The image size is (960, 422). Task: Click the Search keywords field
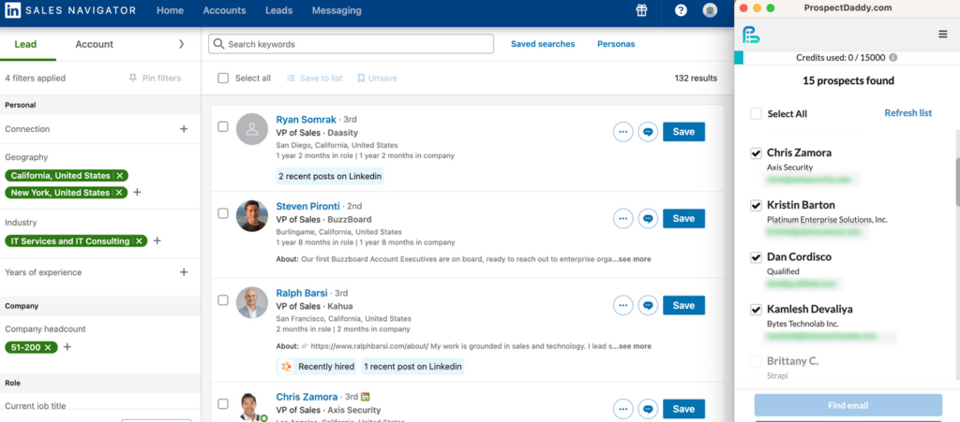coord(351,44)
